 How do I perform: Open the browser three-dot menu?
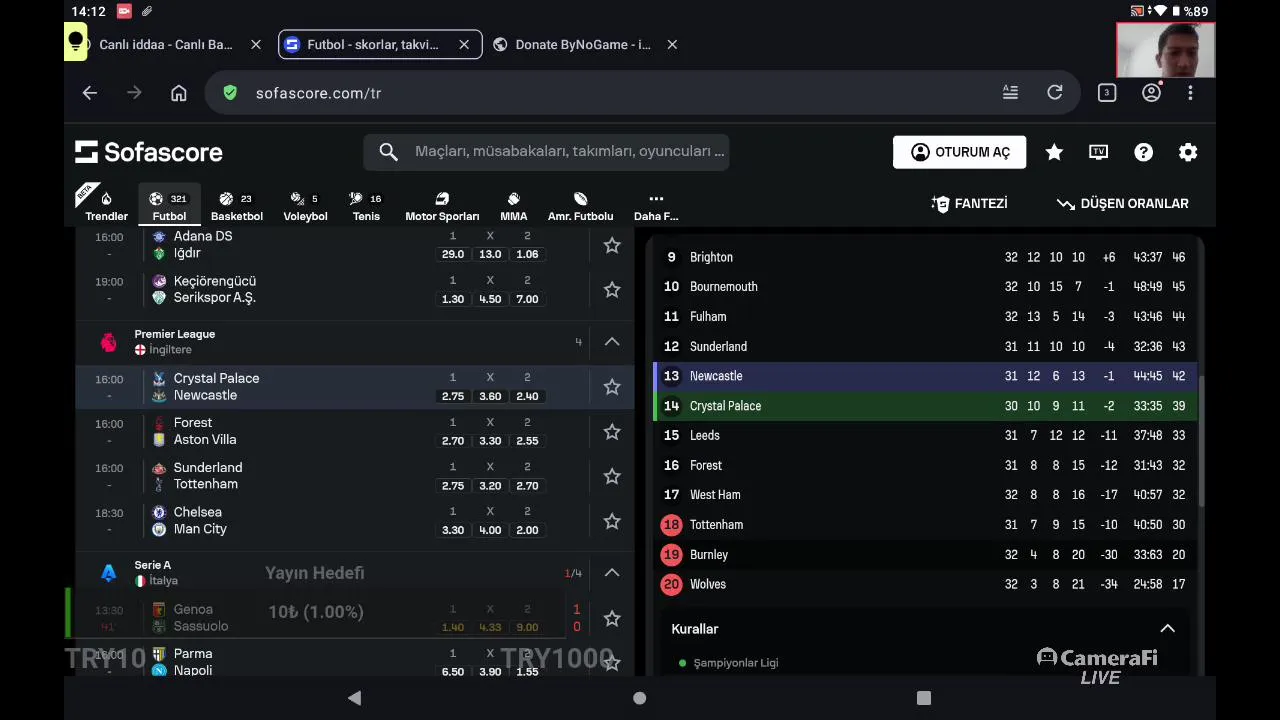tap(1190, 93)
